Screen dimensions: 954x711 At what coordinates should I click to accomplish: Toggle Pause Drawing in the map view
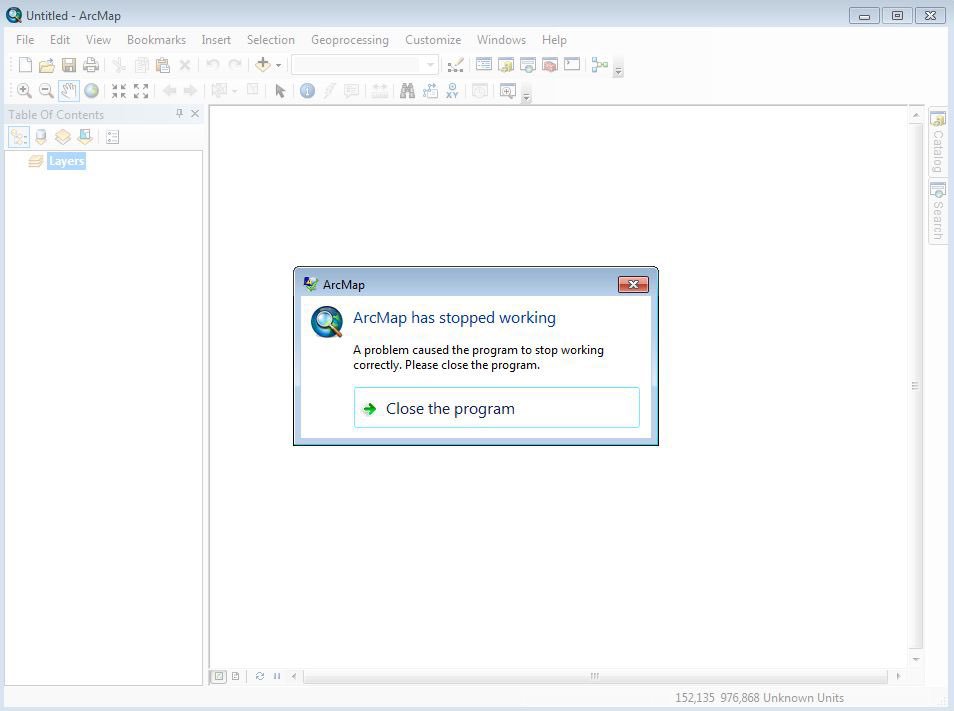point(277,676)
